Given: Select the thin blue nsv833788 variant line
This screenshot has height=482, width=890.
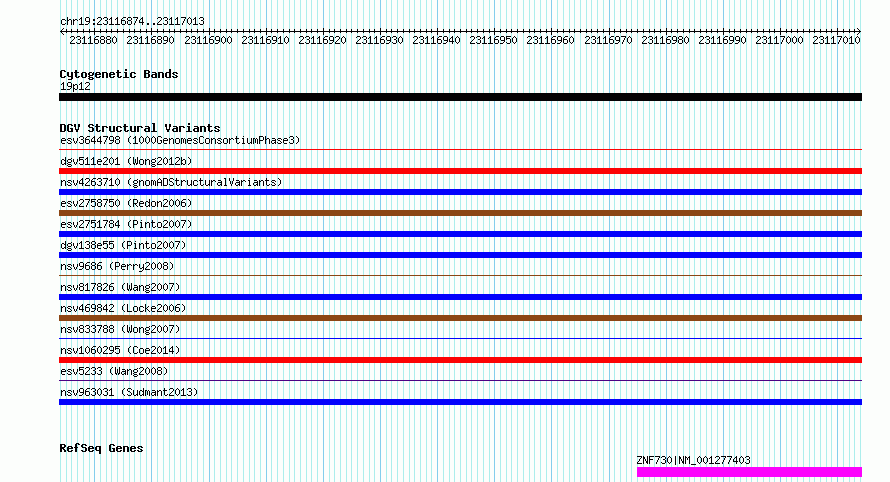Looking at the screenshot, I should pos(460,338).
